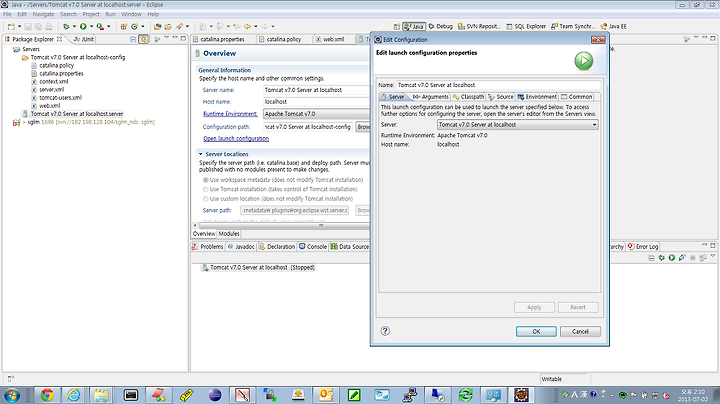
Task: Open the Server dropdown in Edit Configuration
Action: 518,124
